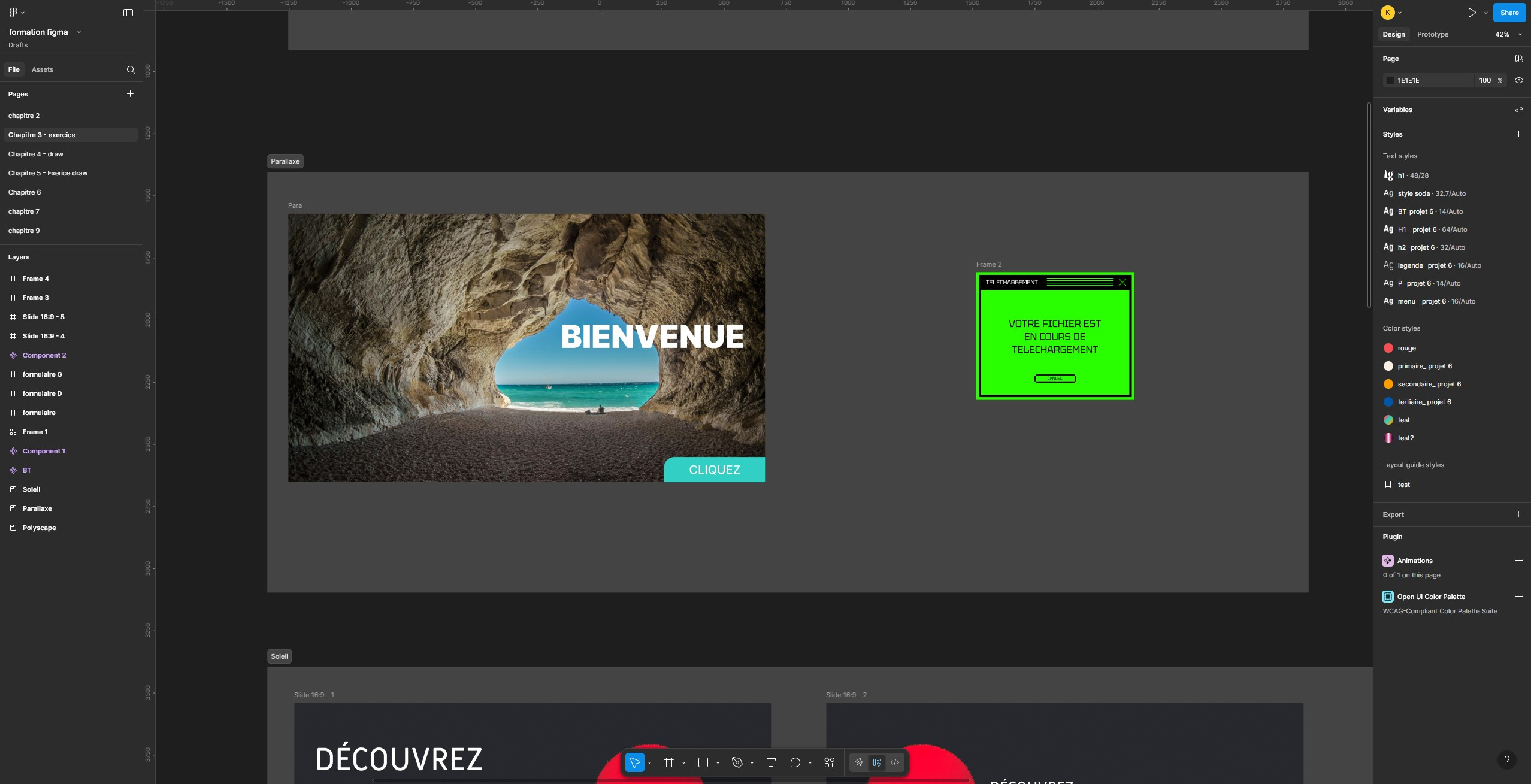Select the formulaire G layer
1531x784 pixels.
pos(42,374)
